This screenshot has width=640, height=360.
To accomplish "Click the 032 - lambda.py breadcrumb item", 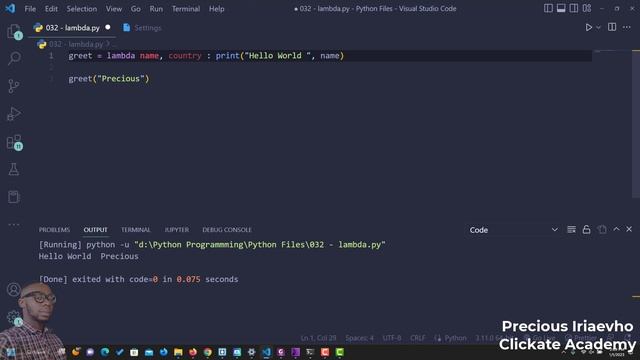I will pos(76,44).
